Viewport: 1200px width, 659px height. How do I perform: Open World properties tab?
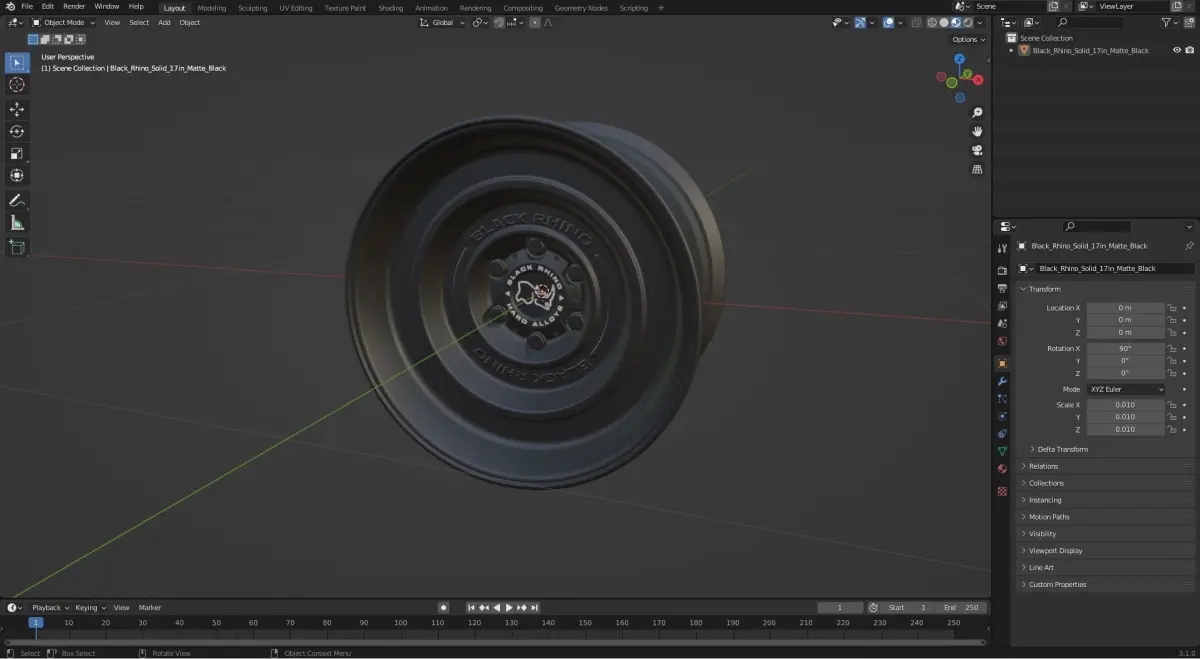[x=1002, y=341]
